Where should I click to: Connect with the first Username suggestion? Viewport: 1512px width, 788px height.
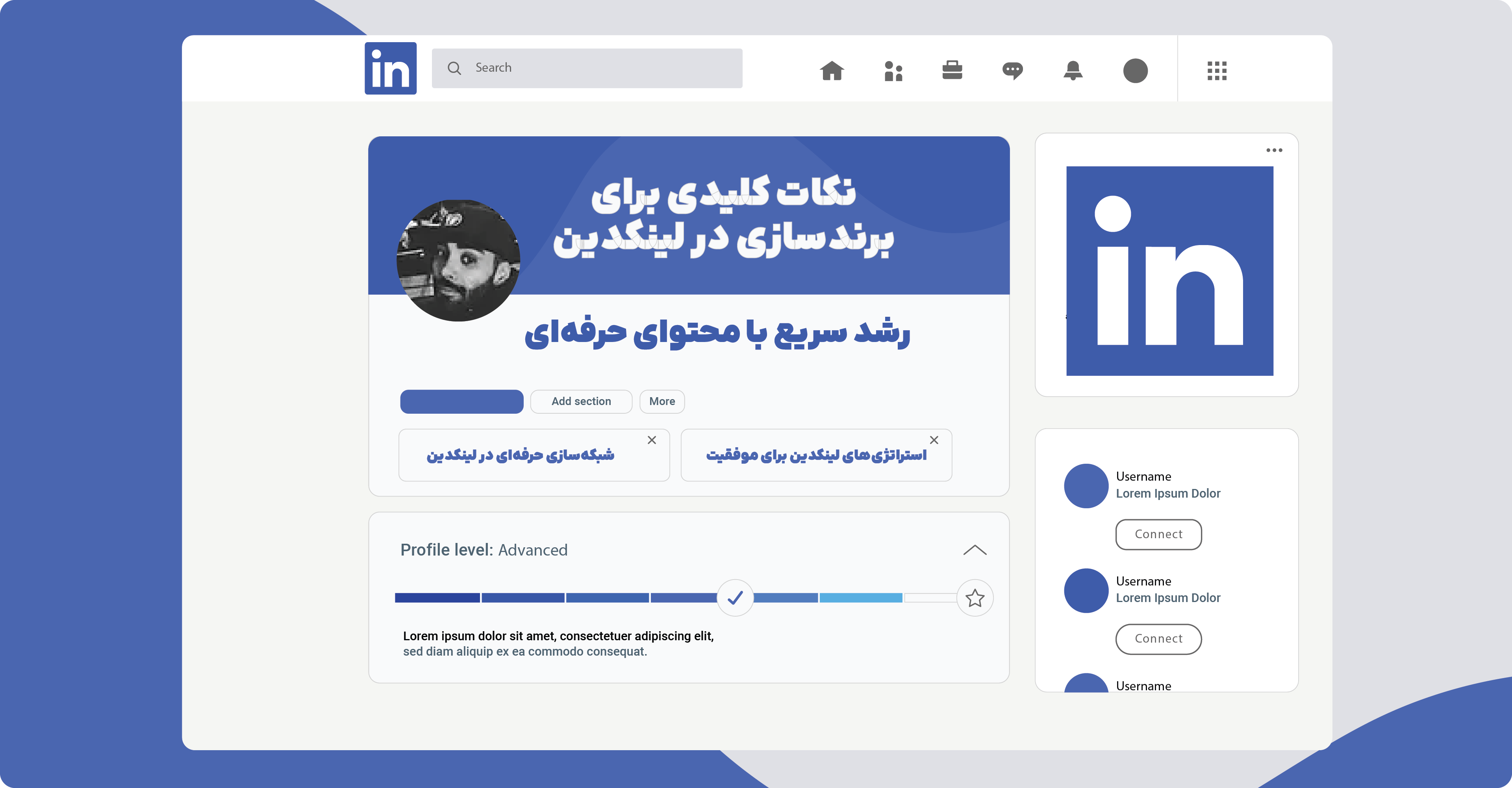pos(1158,534)
